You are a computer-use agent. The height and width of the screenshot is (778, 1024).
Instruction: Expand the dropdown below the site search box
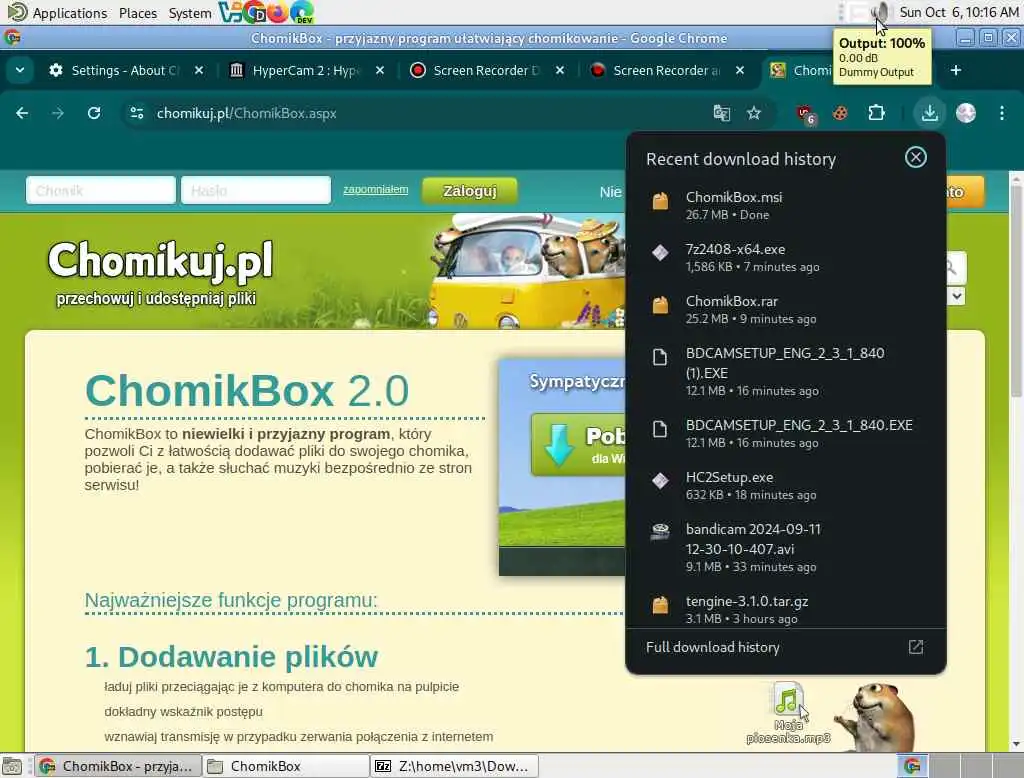(957, 296)
